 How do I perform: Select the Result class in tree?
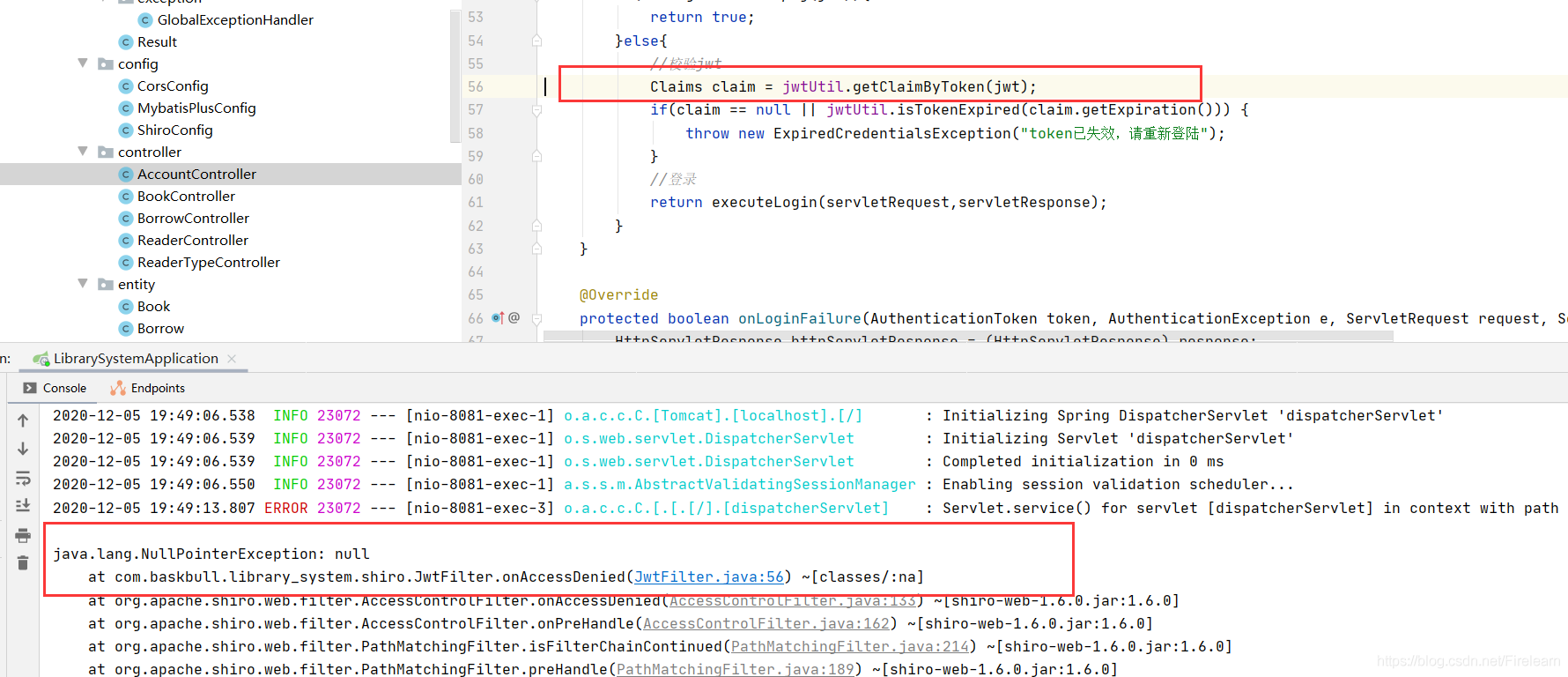click(x=157, y=41)
